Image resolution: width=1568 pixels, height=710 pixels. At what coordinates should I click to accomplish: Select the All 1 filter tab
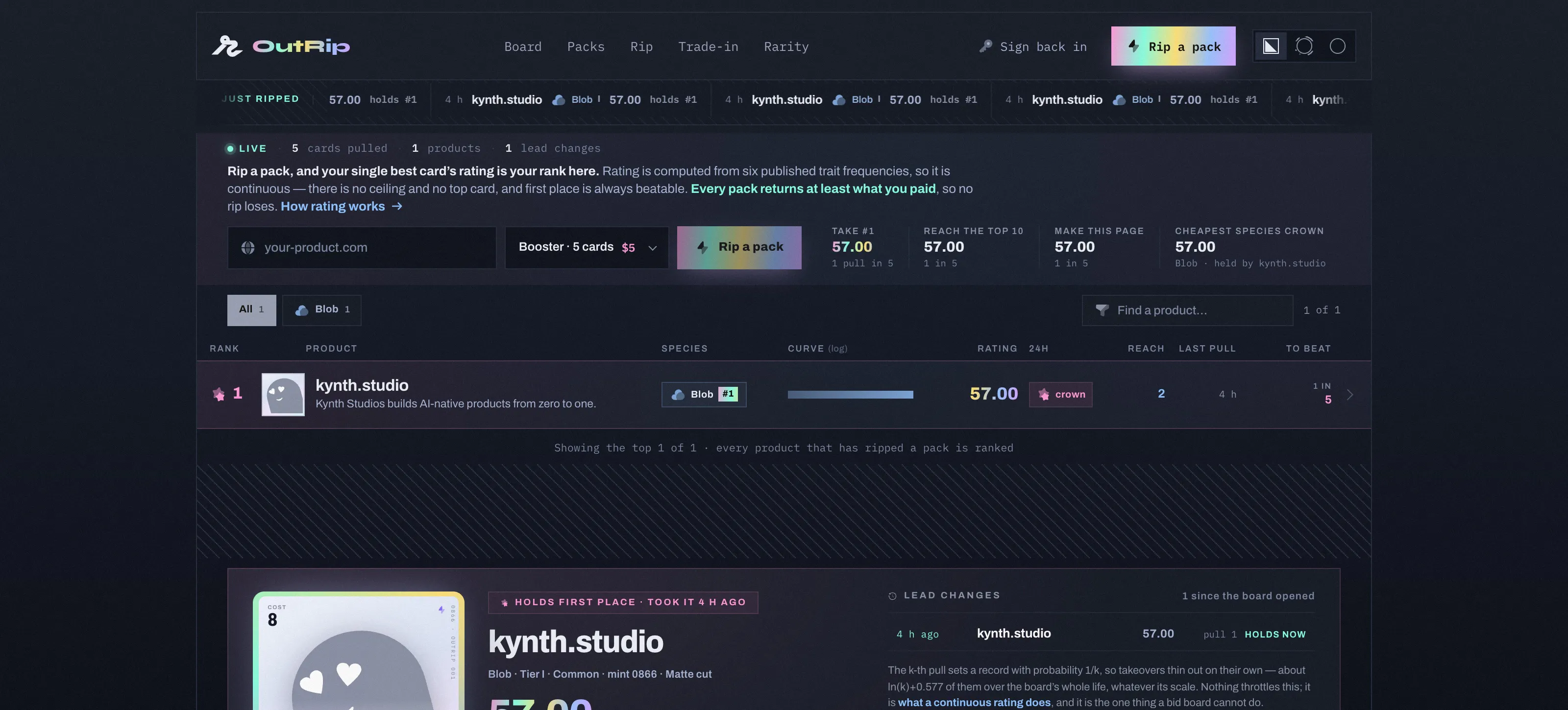click(251, 309)
